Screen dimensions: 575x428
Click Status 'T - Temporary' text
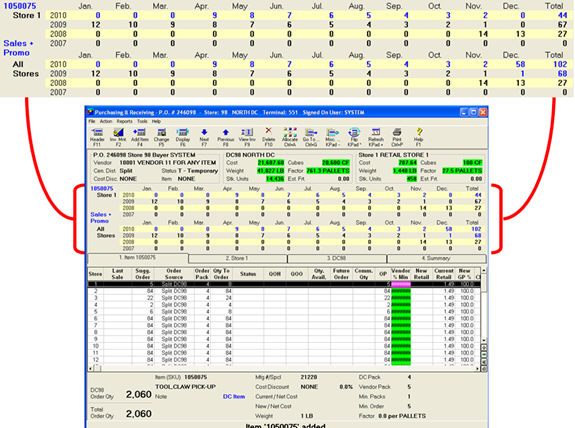[x=198, y=171]
